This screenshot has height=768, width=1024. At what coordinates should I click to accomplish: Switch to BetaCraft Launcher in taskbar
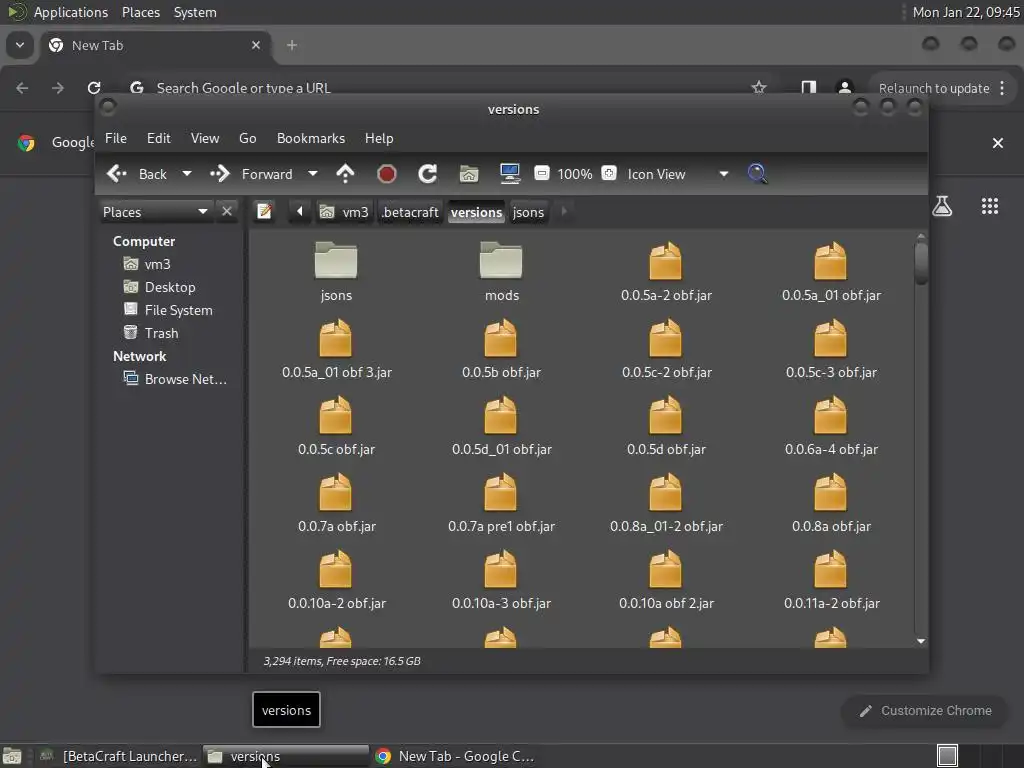(x=118, y=756)
